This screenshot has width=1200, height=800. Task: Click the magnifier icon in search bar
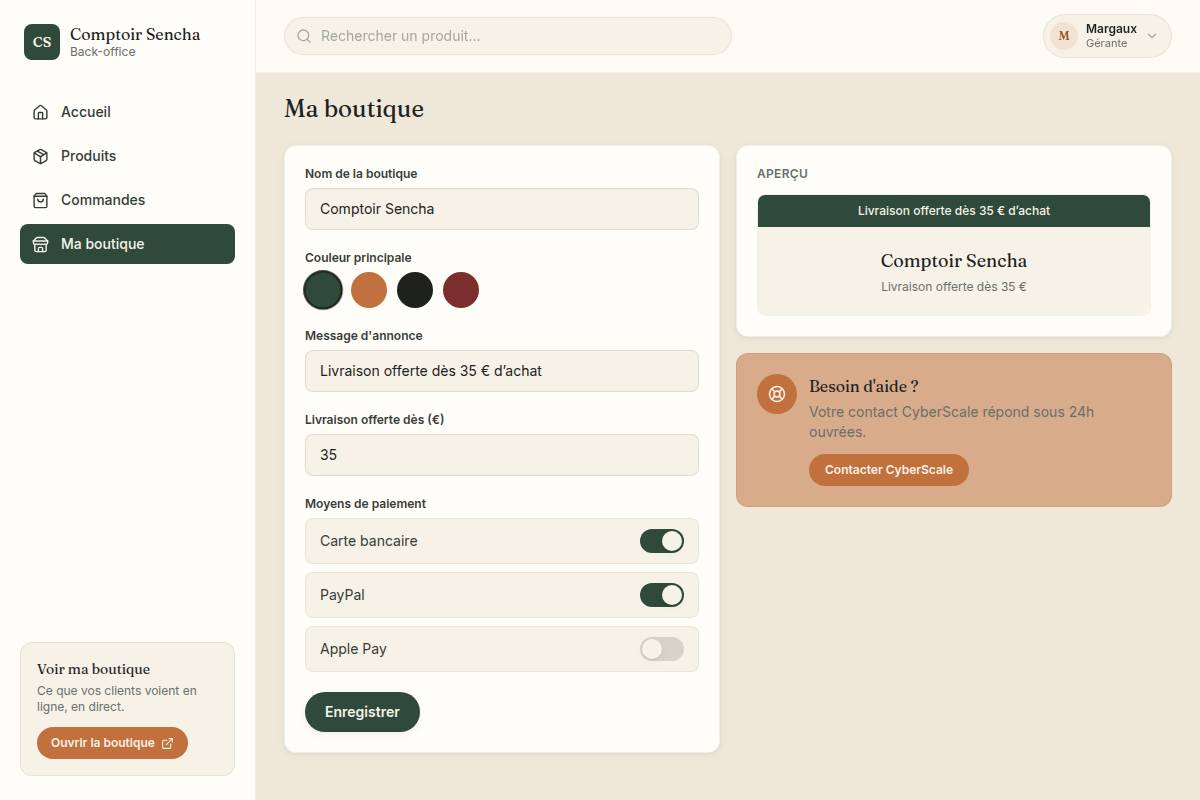click(x=304, y=36)
